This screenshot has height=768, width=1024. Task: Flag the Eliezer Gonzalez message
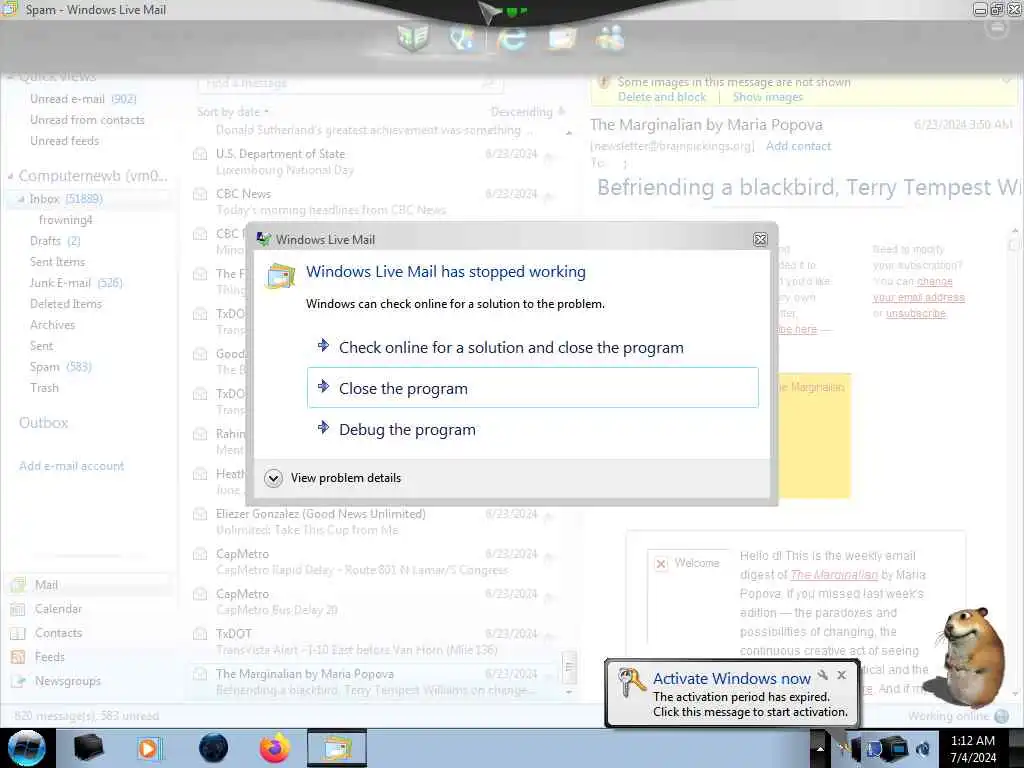point(549,515)
